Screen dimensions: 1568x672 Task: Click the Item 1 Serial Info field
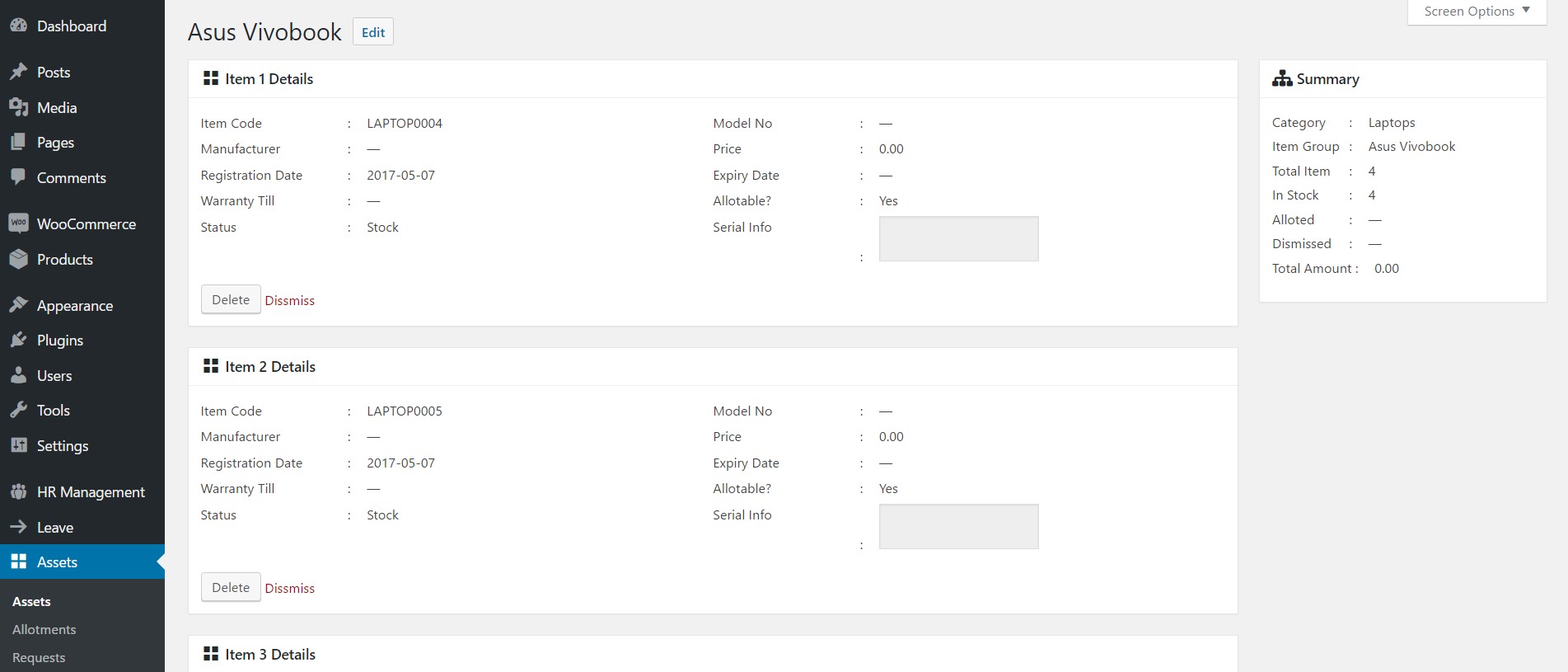pos(958,238)
